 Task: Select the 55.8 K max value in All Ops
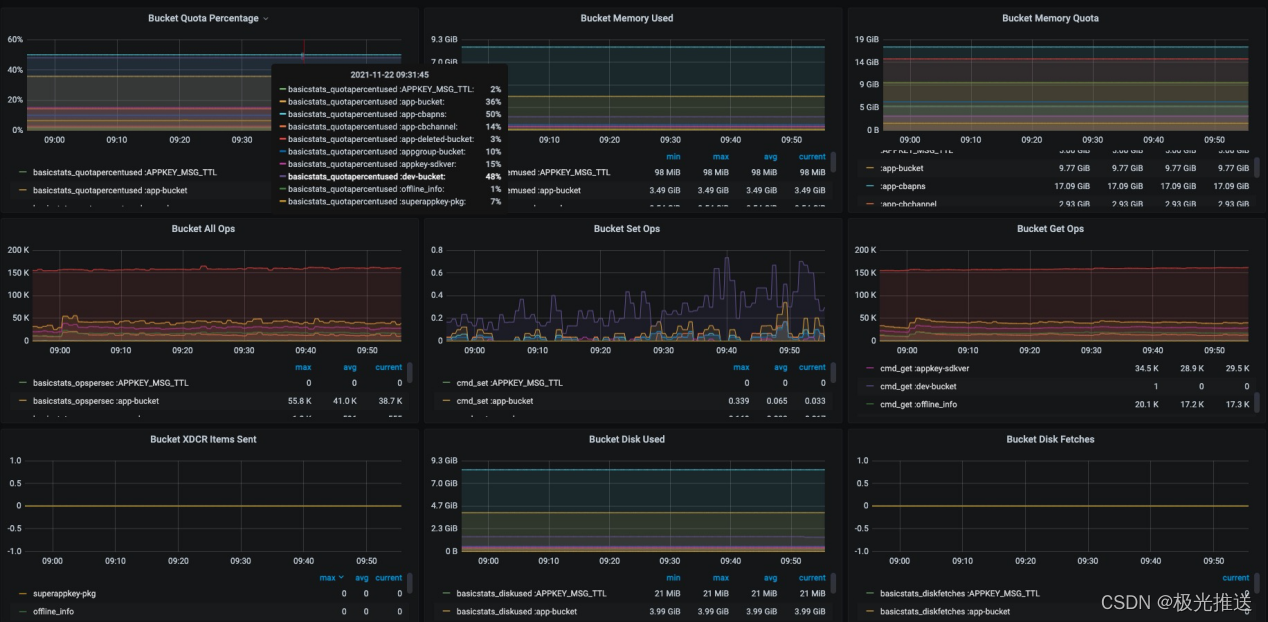pyautogui.click(x=301, y=401)
